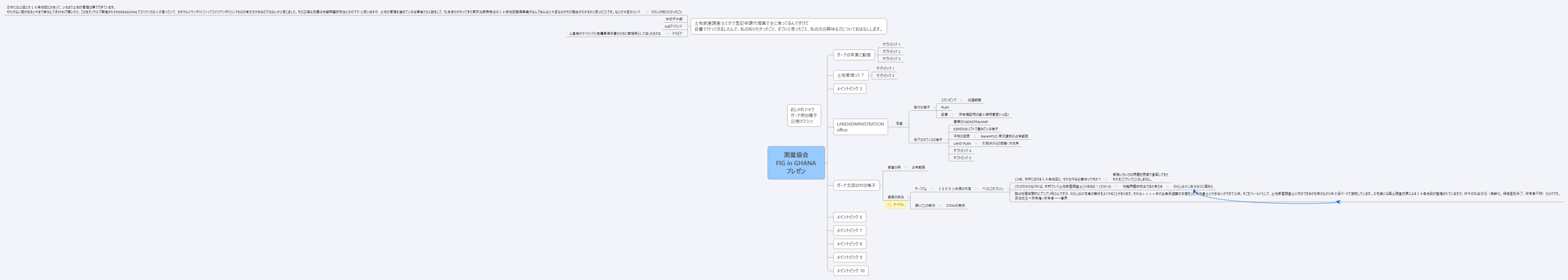Select the メイントピック 7 node

(x=849, y=231)
